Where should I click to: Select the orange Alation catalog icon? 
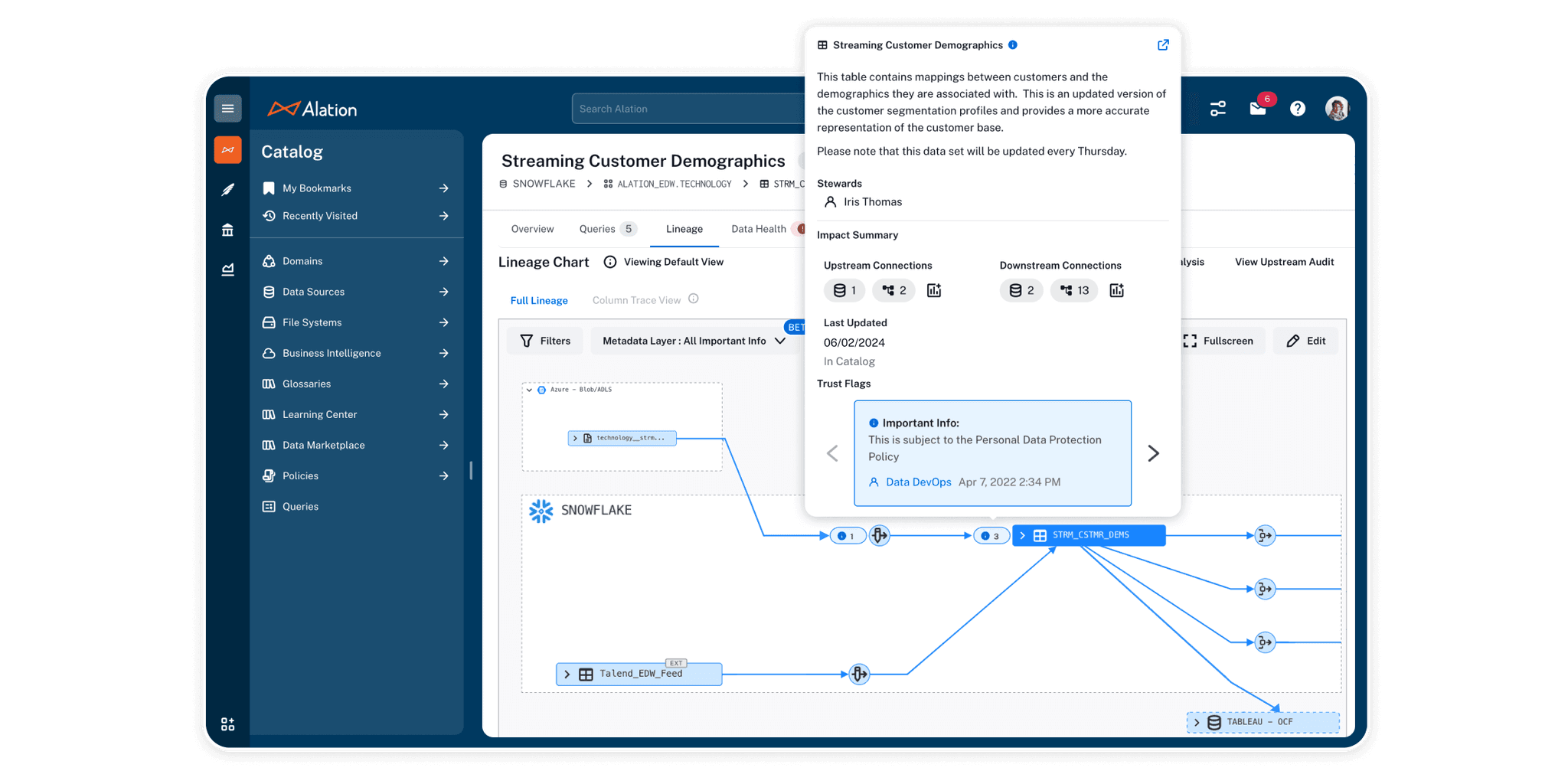click(227, 149)
